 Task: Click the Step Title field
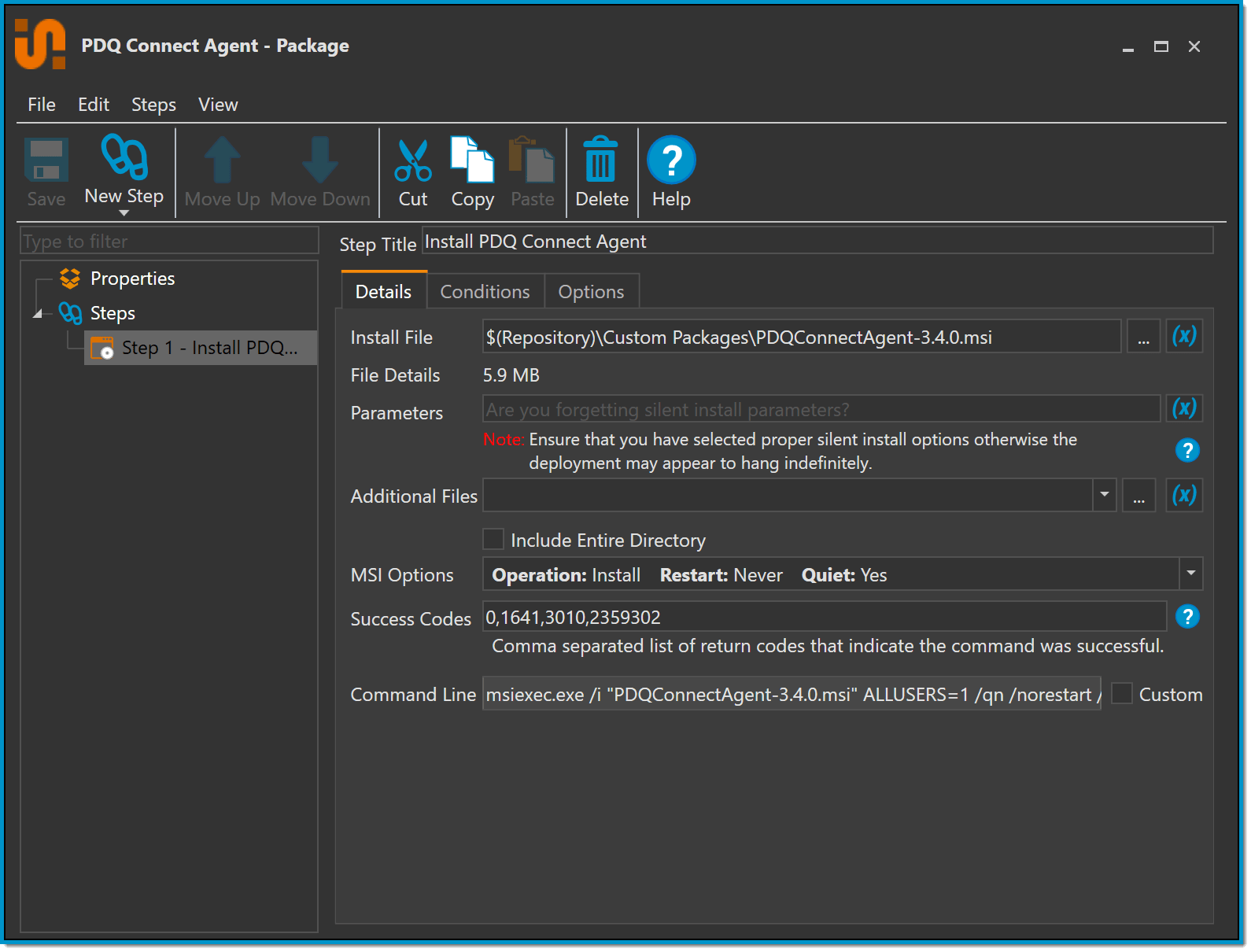point(817,241)
